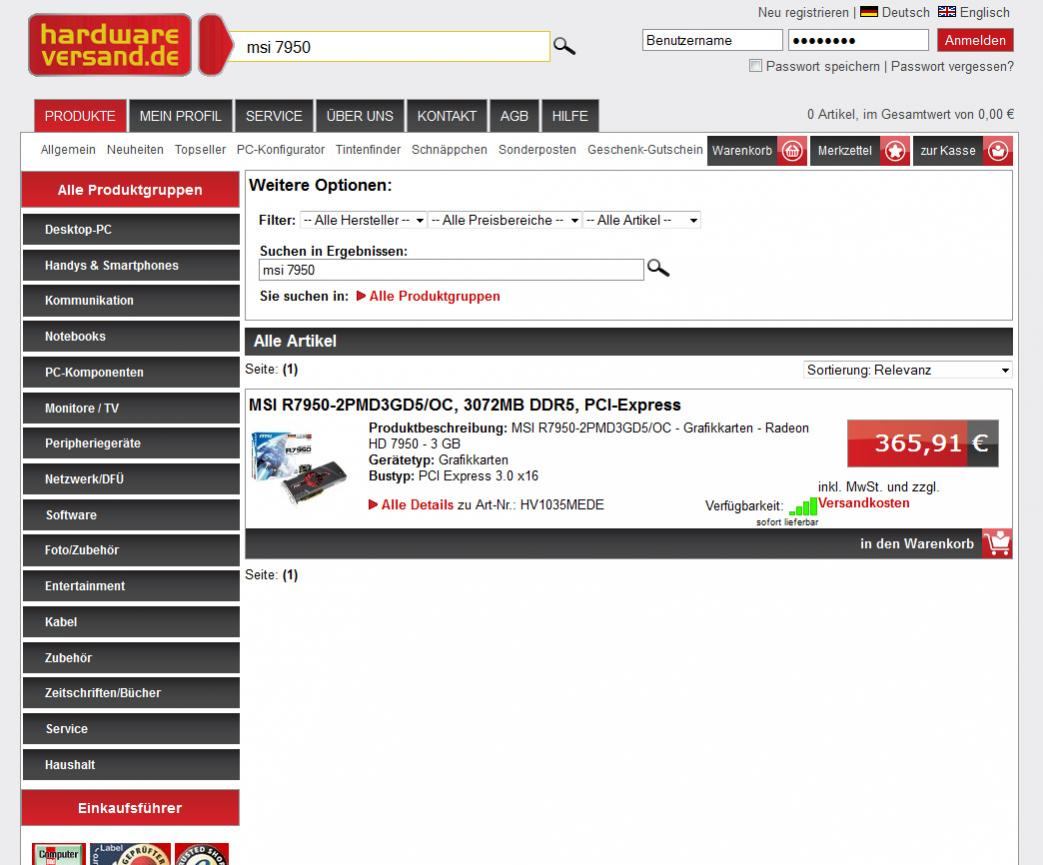Select the Notebooks product group
The height and width of the screenshot is (865, 1043).
point(131,337)
